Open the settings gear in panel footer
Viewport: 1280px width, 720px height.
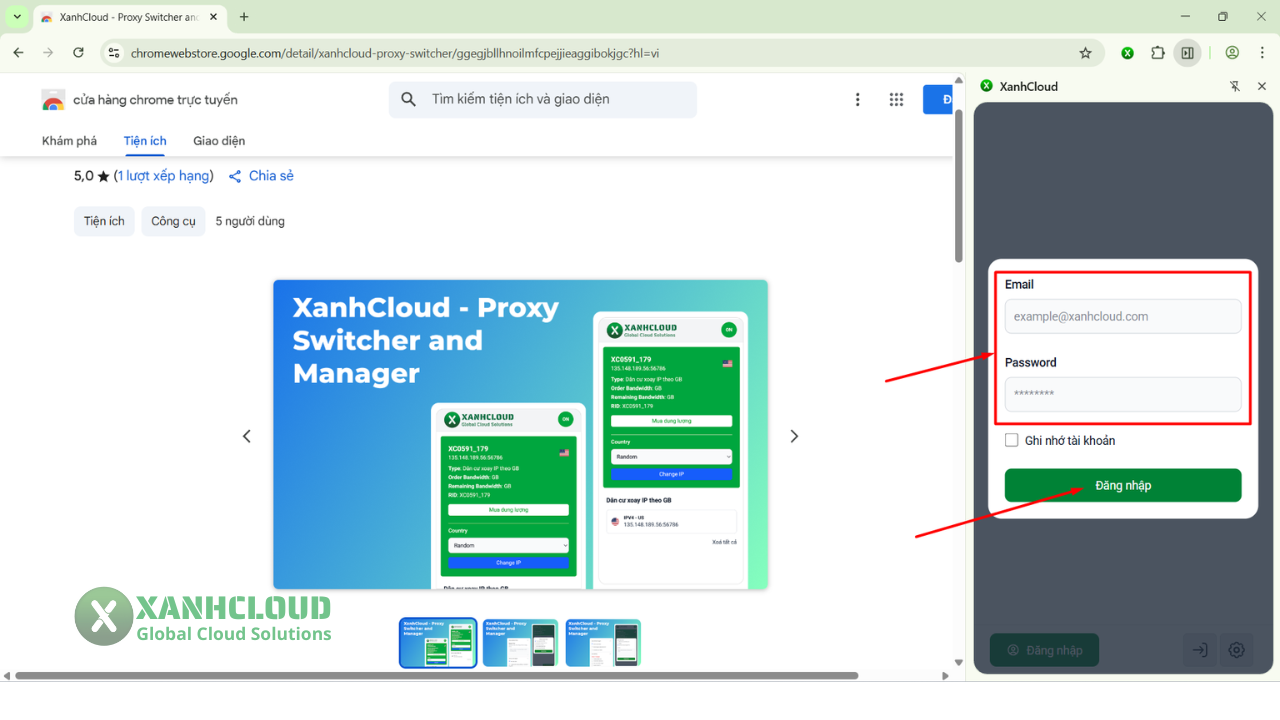click(x=1236, y=650)
